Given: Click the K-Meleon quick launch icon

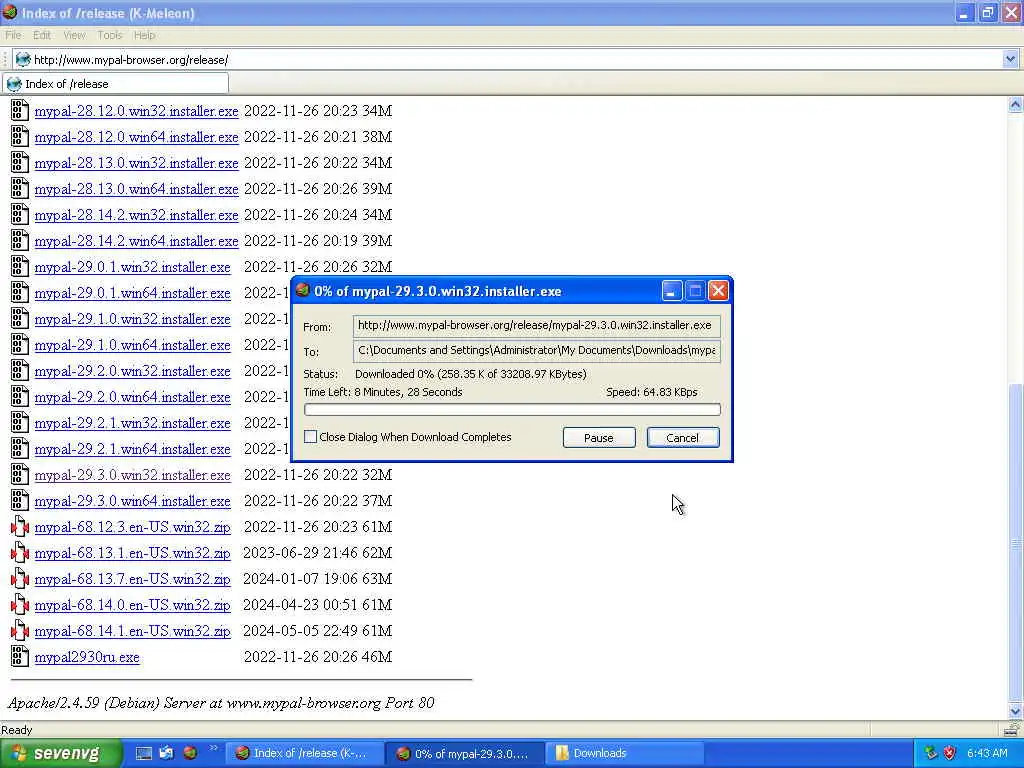Looking at the screenshot, I should [190, 753].
